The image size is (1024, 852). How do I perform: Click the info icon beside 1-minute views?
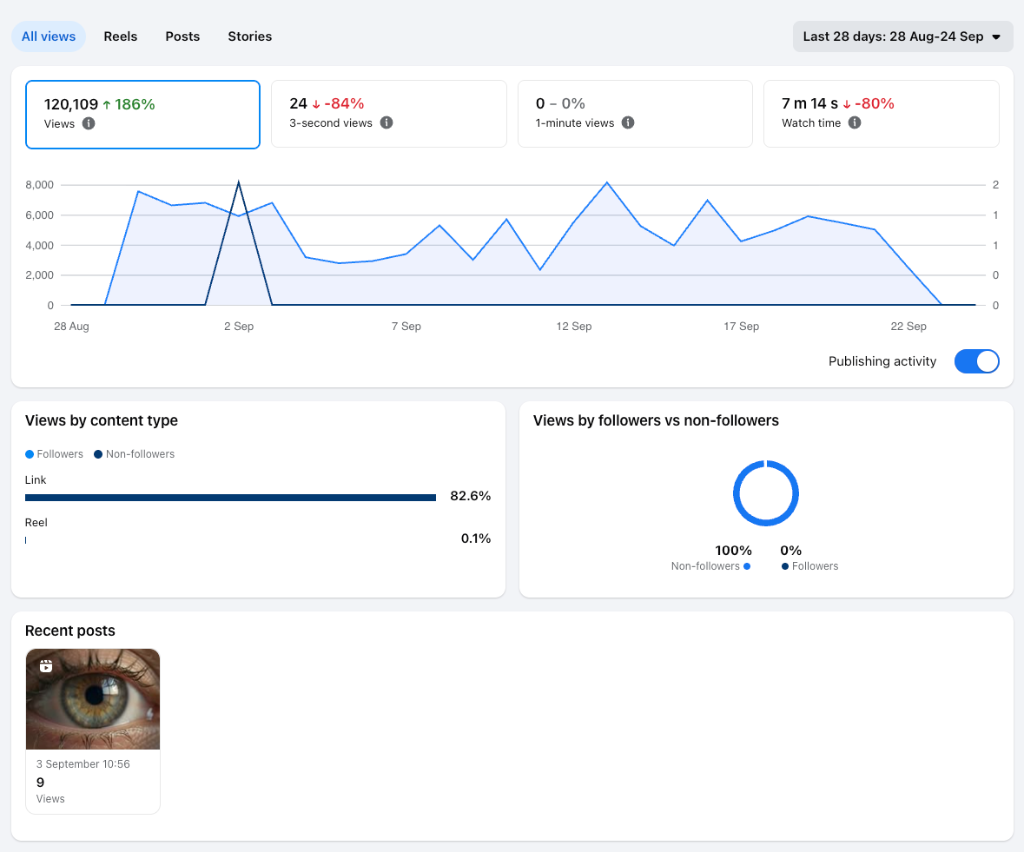(x=628, y=123)
